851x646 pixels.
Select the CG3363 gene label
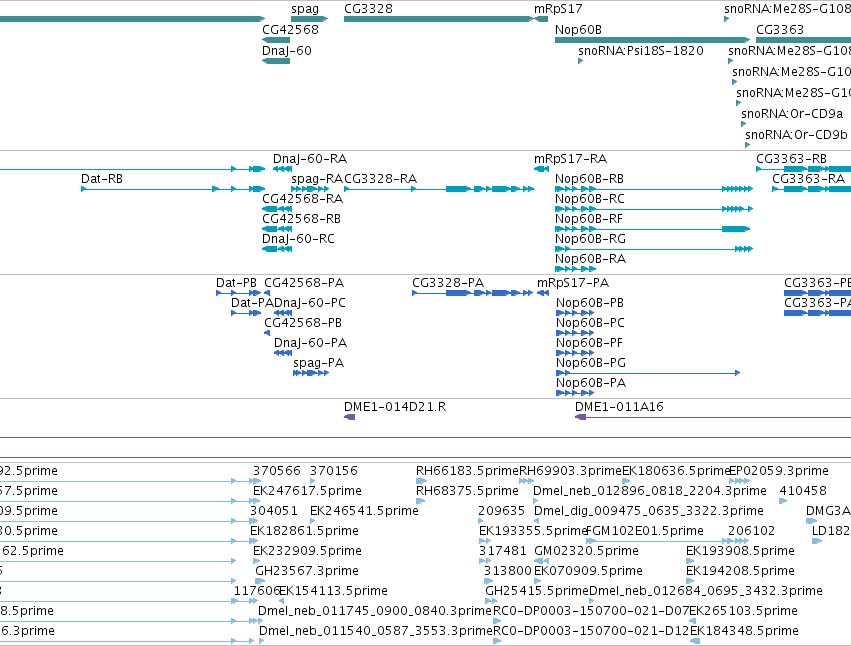pyautogui.click(x=780, y=30)
